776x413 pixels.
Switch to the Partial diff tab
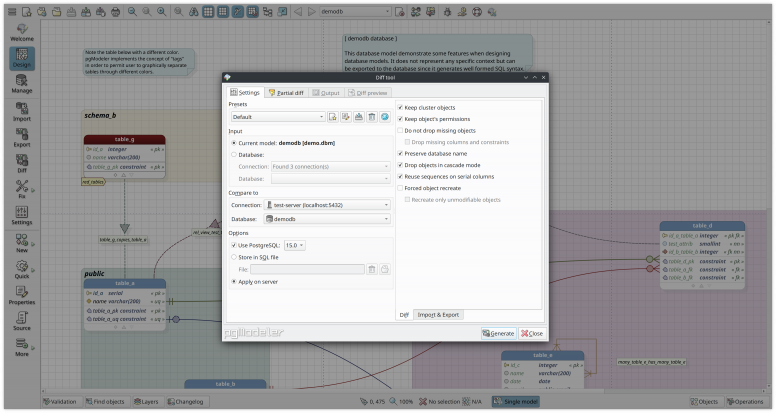tap(286, 92)
